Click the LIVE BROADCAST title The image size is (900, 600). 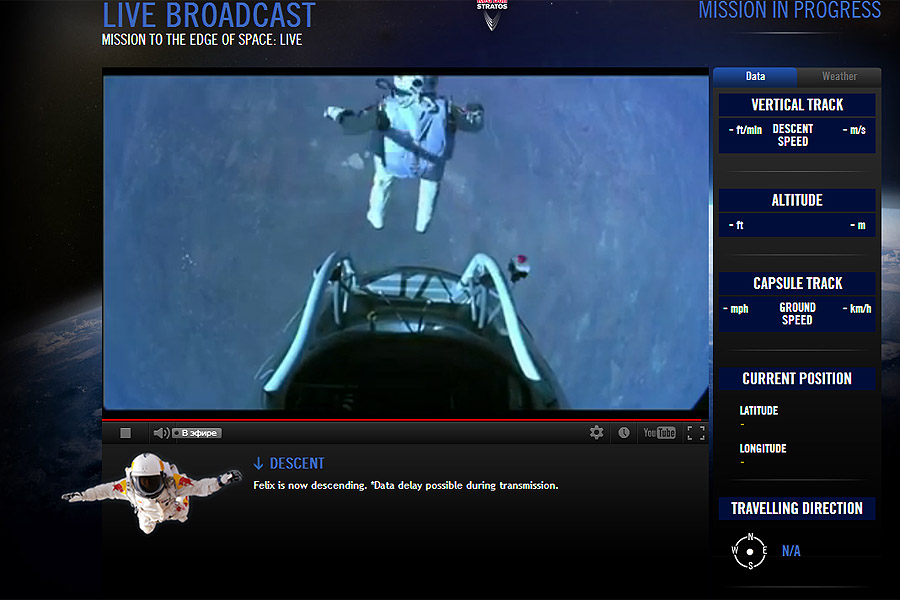(209, 16)
